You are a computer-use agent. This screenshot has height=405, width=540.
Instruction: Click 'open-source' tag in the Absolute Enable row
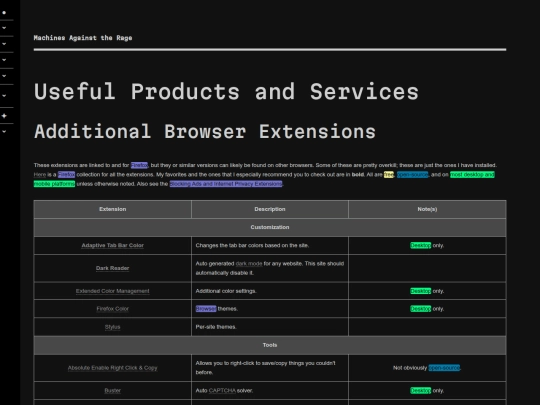444,368
